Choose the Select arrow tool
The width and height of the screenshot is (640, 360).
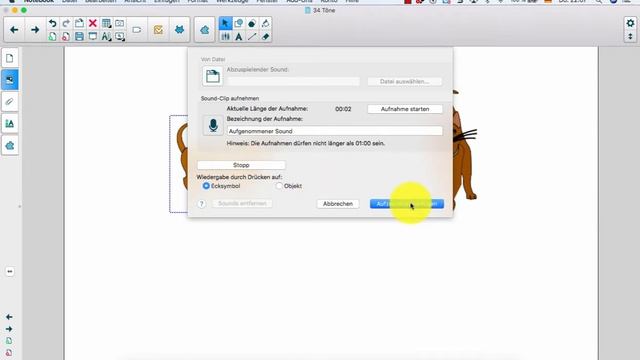tap(225, 23)
